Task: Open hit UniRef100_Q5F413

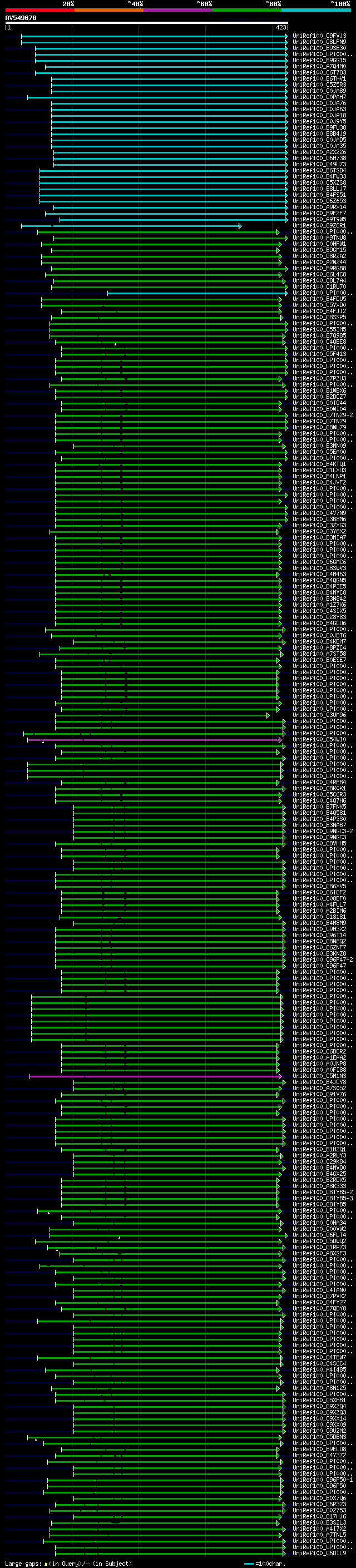Action: [x=319, y=354]
